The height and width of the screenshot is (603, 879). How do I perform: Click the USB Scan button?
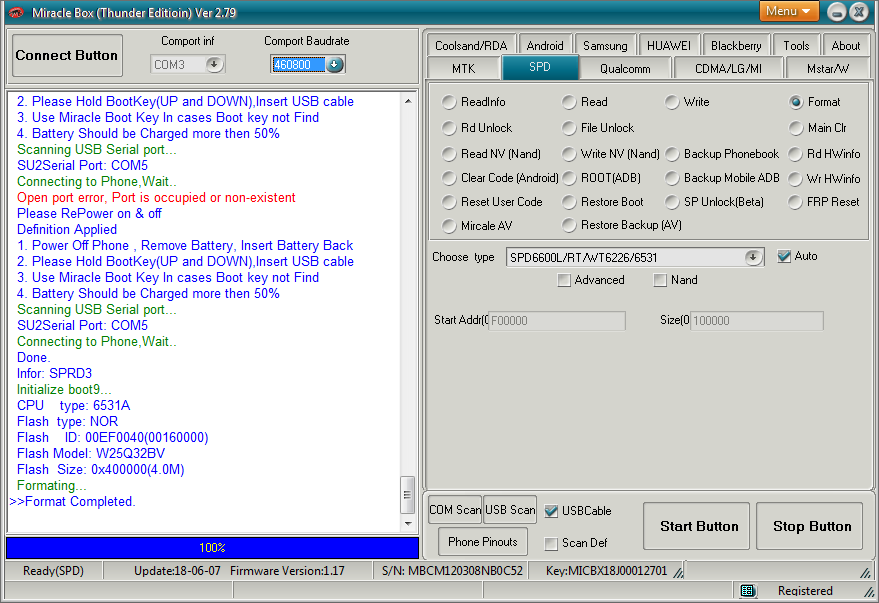pyautogui.click(x=510, y=510)
